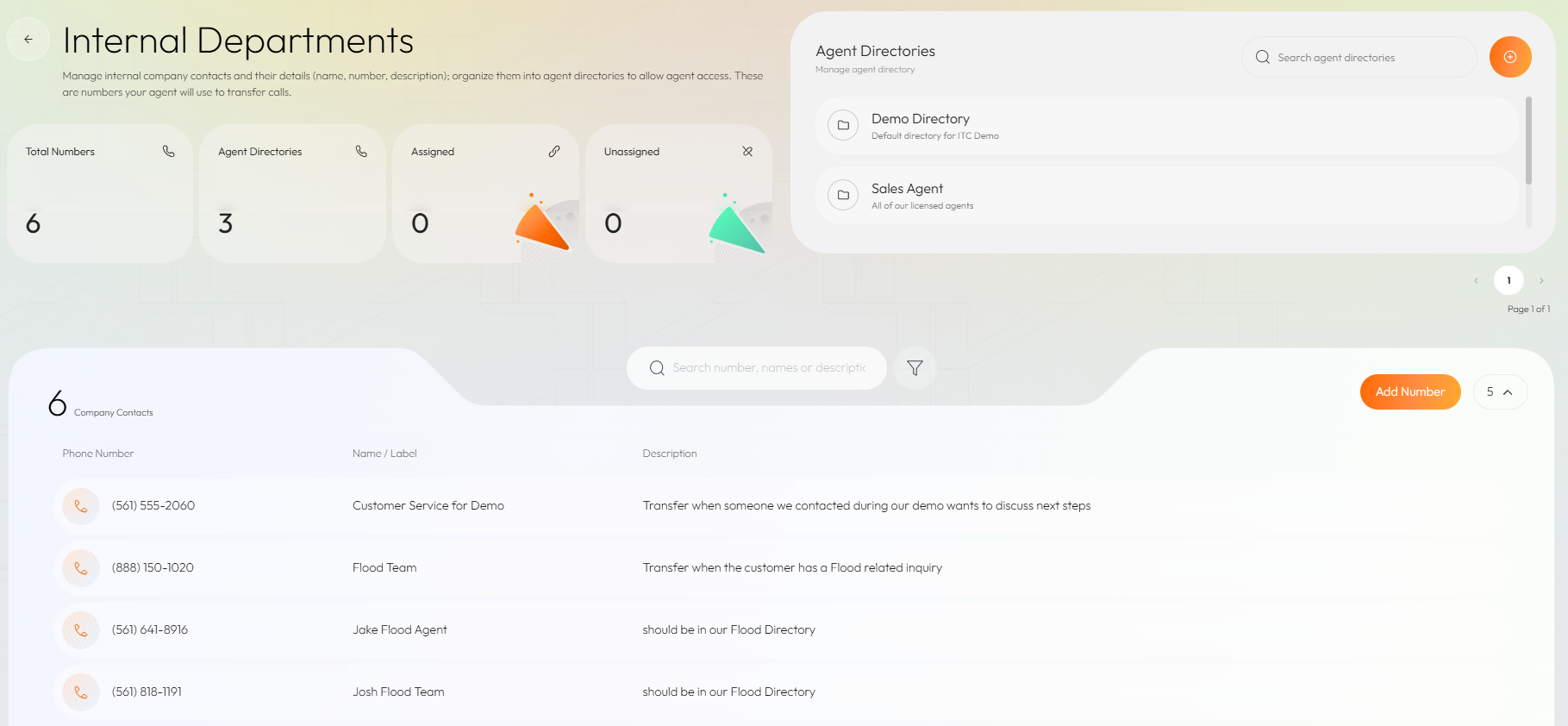Click the agent directories list scrollbar
1568x726 pixels.
point(1528,142)
